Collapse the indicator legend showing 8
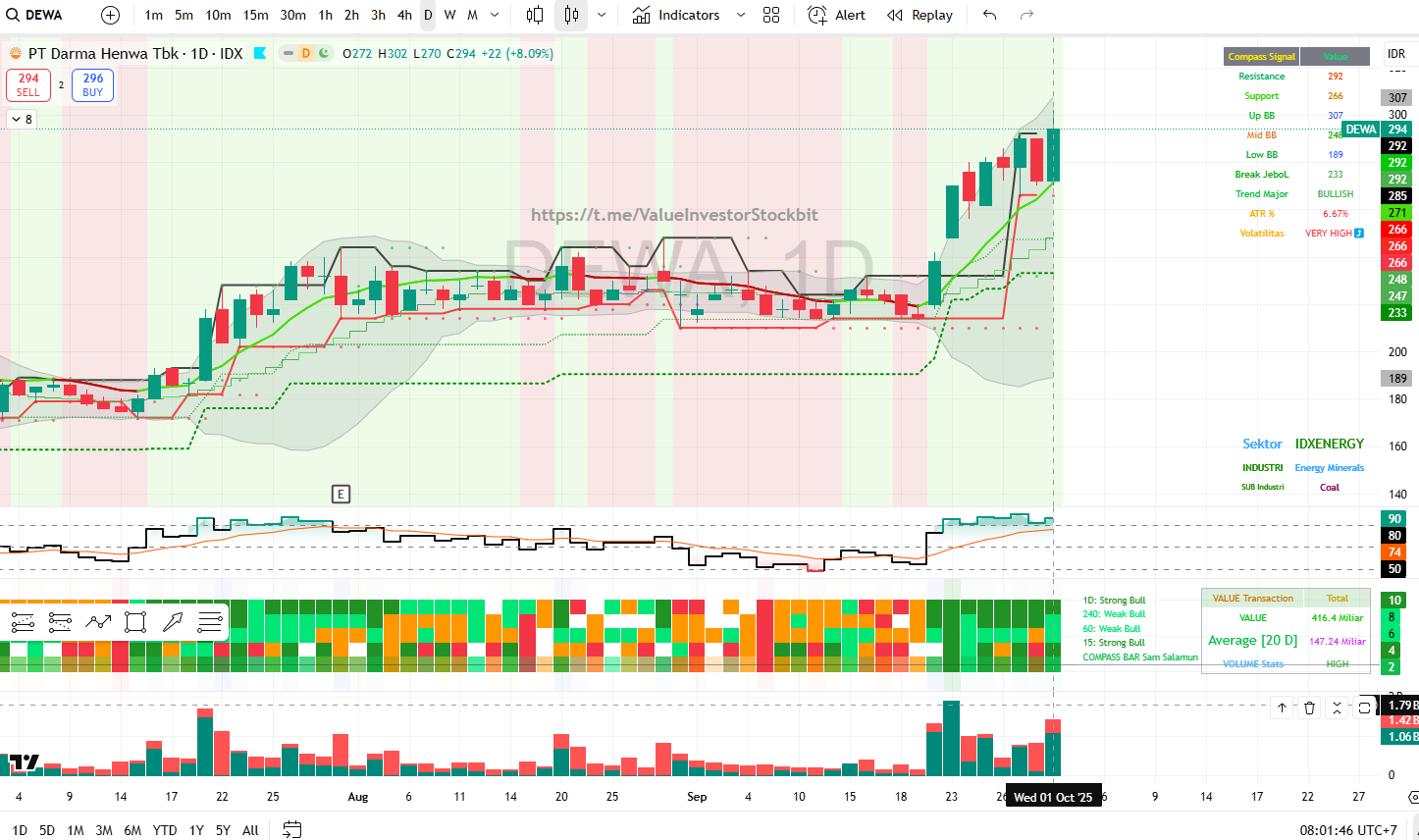1419x840 pixels. 23,119
